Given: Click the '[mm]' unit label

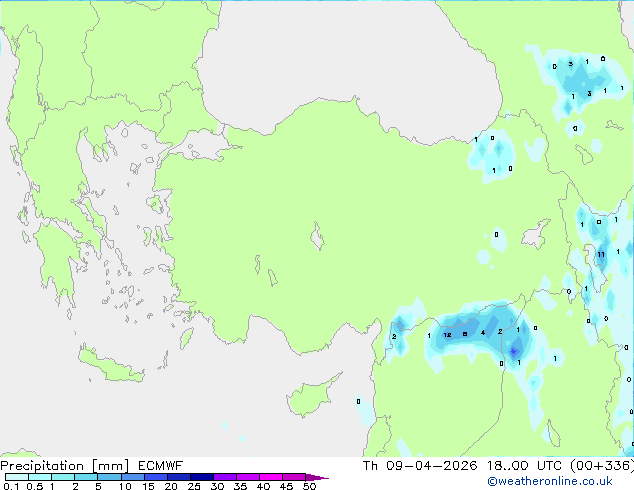Looking at the screenshot, I should [110, 466].
